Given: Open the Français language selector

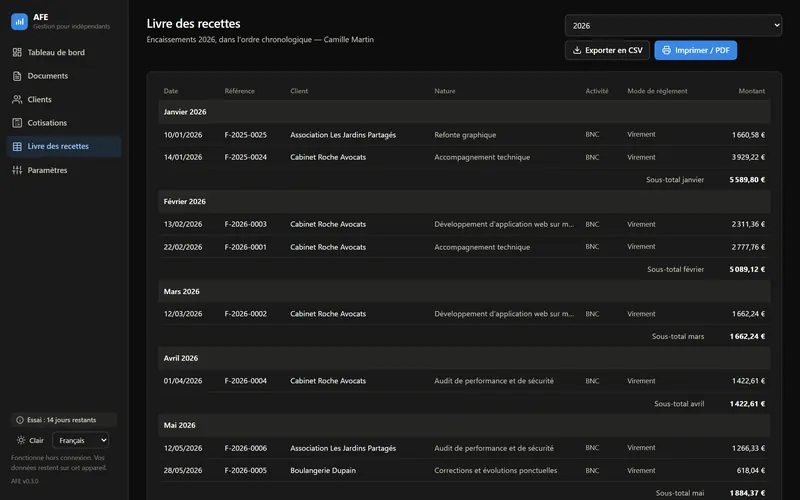Looking at the screenshot, I should pos(81,440).
